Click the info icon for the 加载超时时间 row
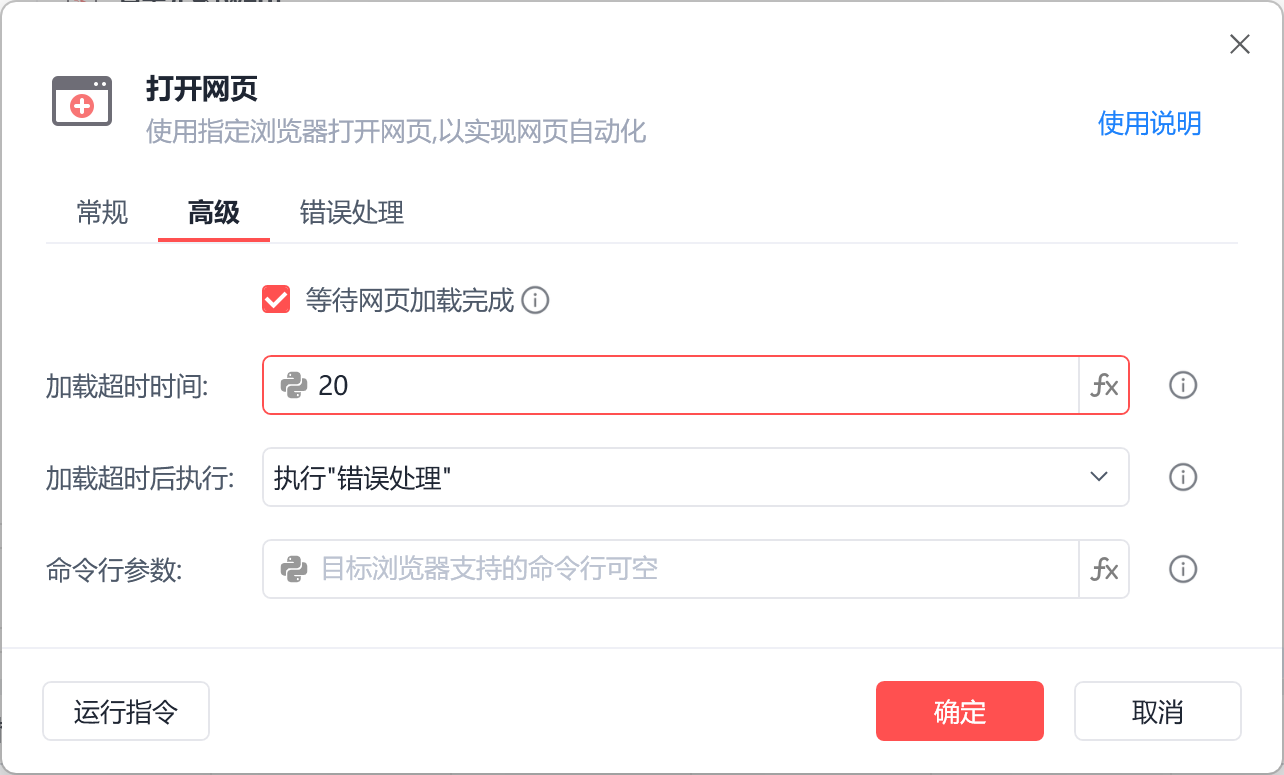 (1183, 385)
